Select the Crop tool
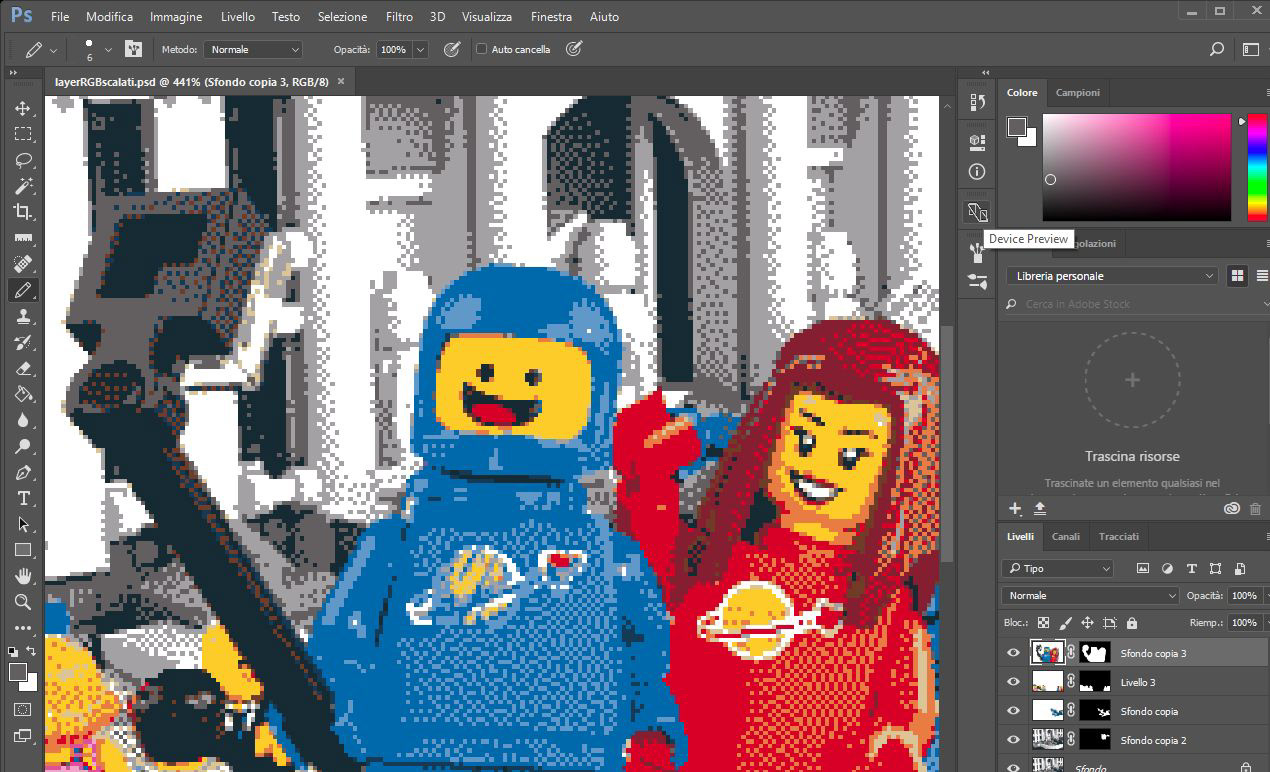The width and height of the screenshot is (1270, 772). point(22,212)
